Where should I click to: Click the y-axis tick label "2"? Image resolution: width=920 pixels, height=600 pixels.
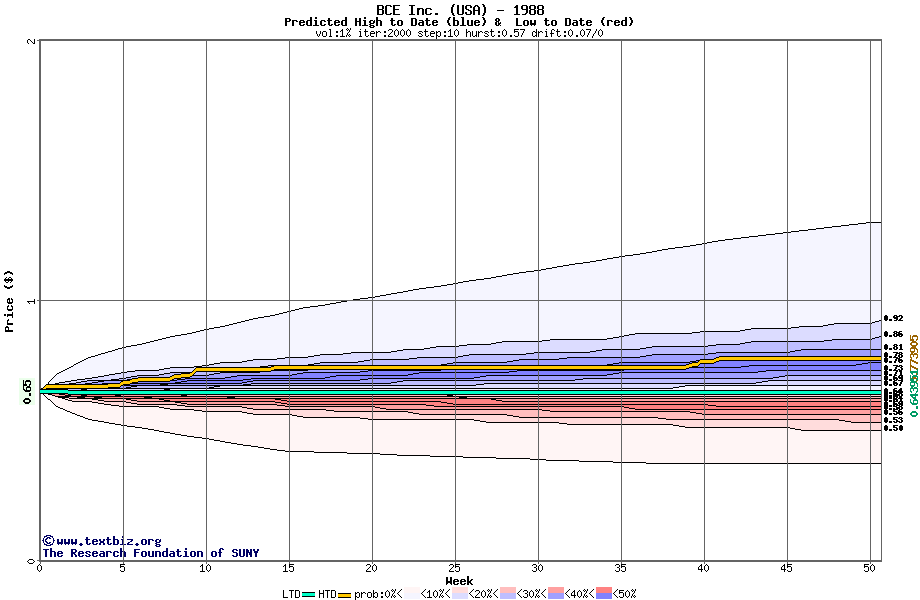pos(31,41)
